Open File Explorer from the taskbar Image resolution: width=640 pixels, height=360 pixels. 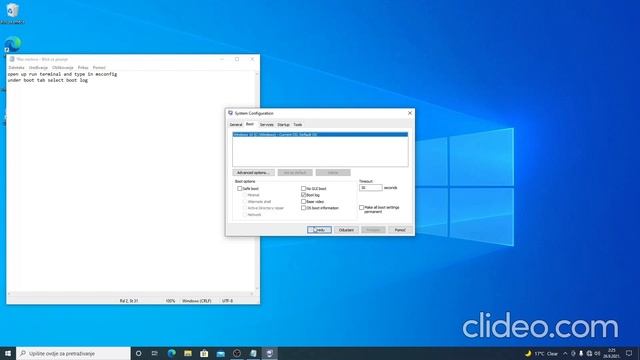click(188, 353)
